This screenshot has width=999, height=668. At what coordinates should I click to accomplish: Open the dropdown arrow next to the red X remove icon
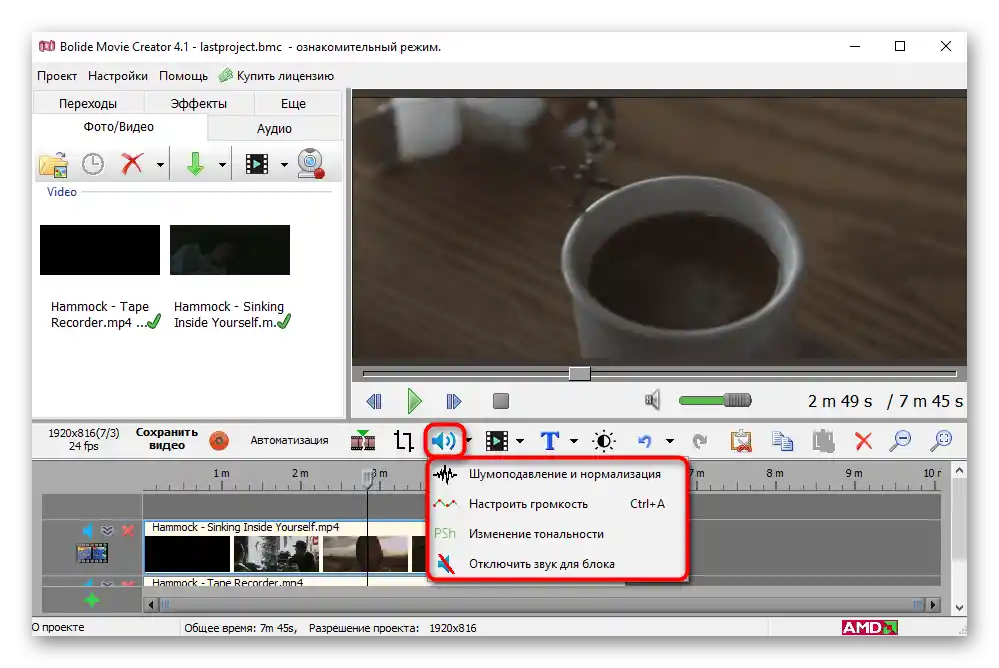160,165
